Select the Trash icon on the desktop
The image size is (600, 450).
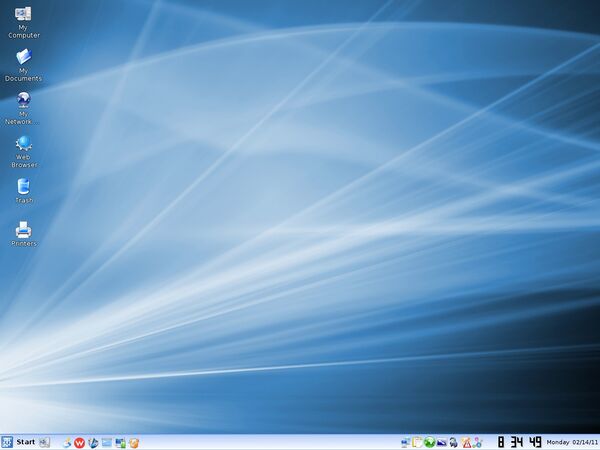(x=23, y=186)
